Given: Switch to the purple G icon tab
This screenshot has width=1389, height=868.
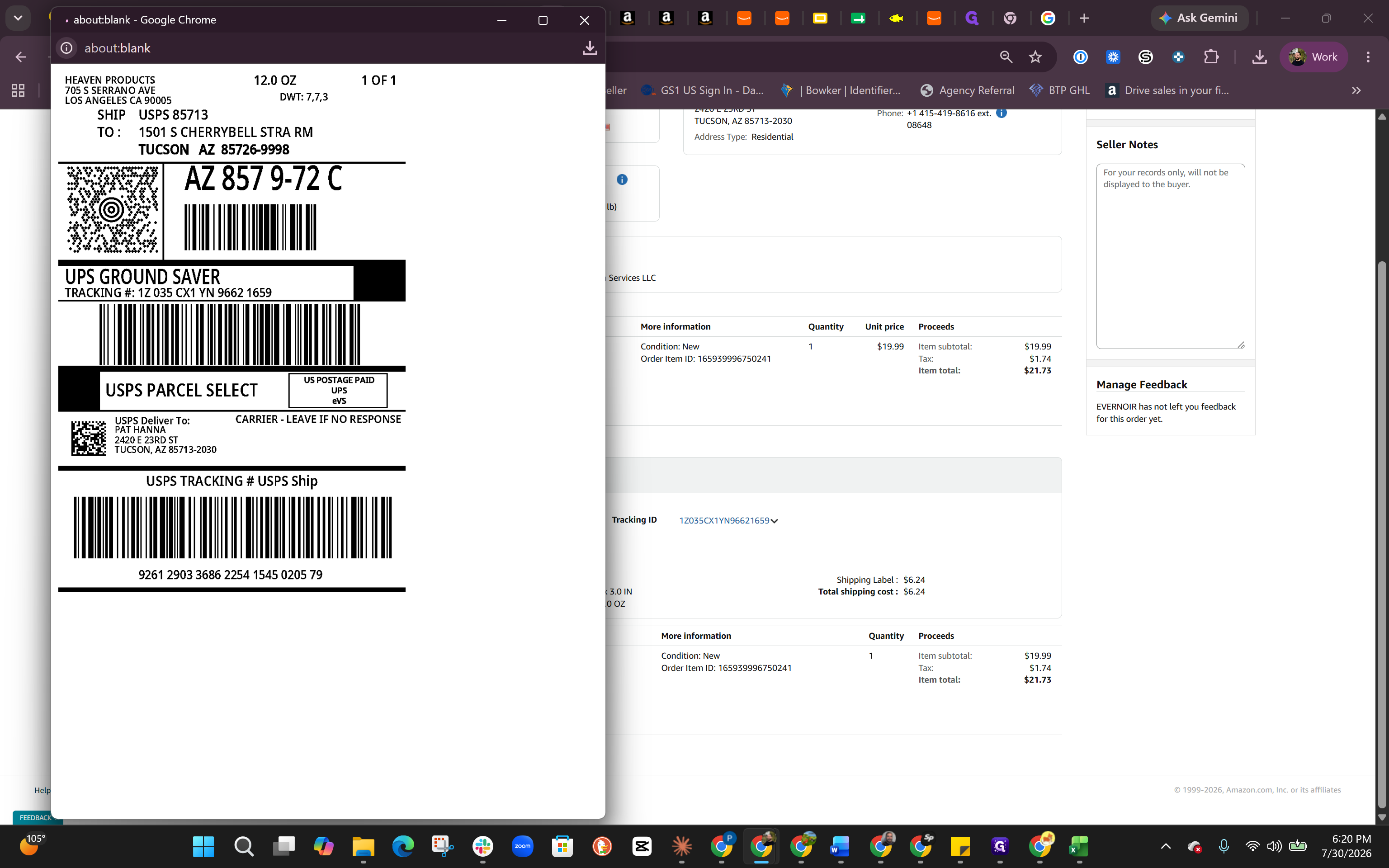Looking at the screenshot, I should (x=972, y=19).
